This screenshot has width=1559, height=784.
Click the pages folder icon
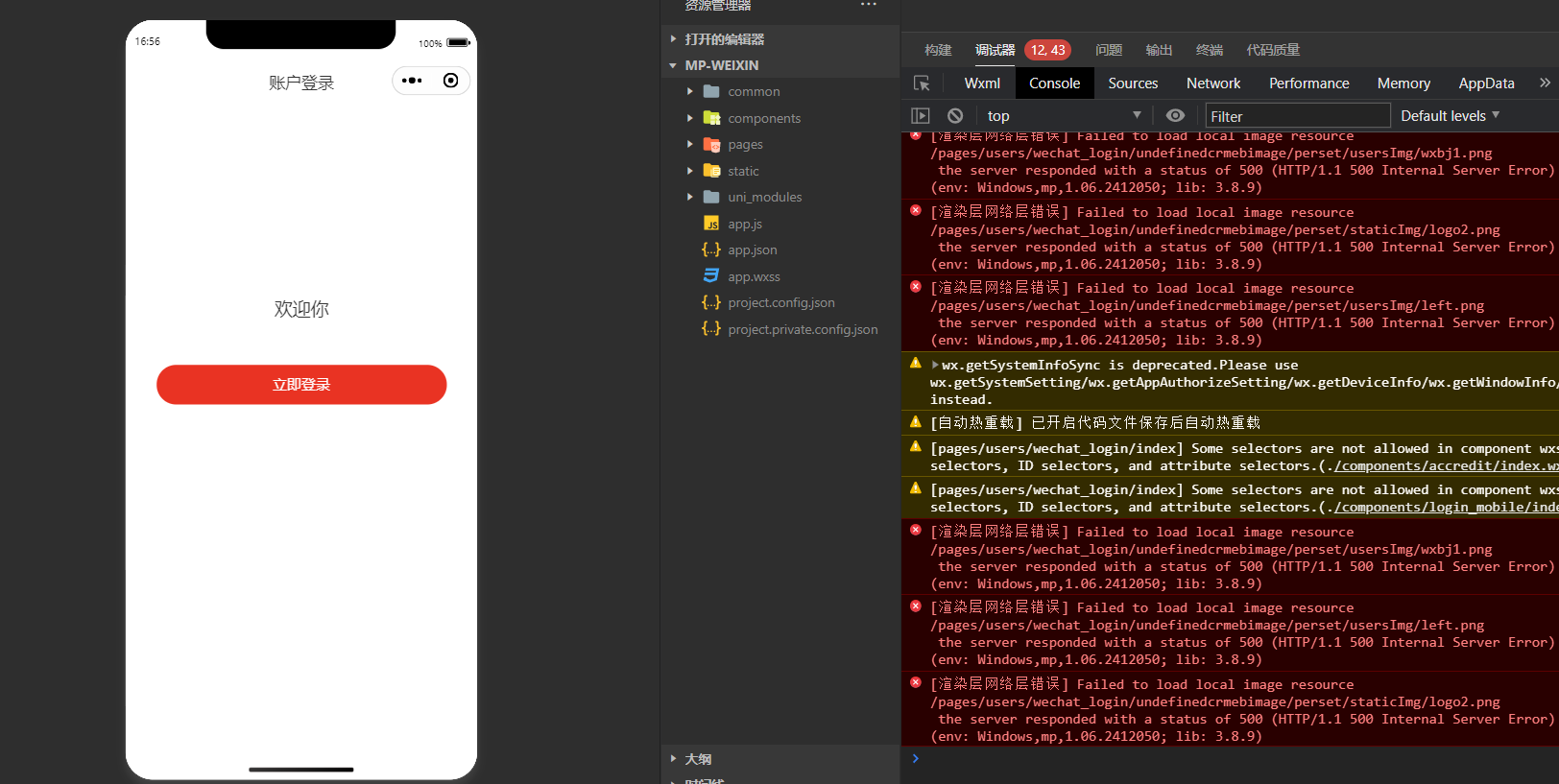point(711,144)
